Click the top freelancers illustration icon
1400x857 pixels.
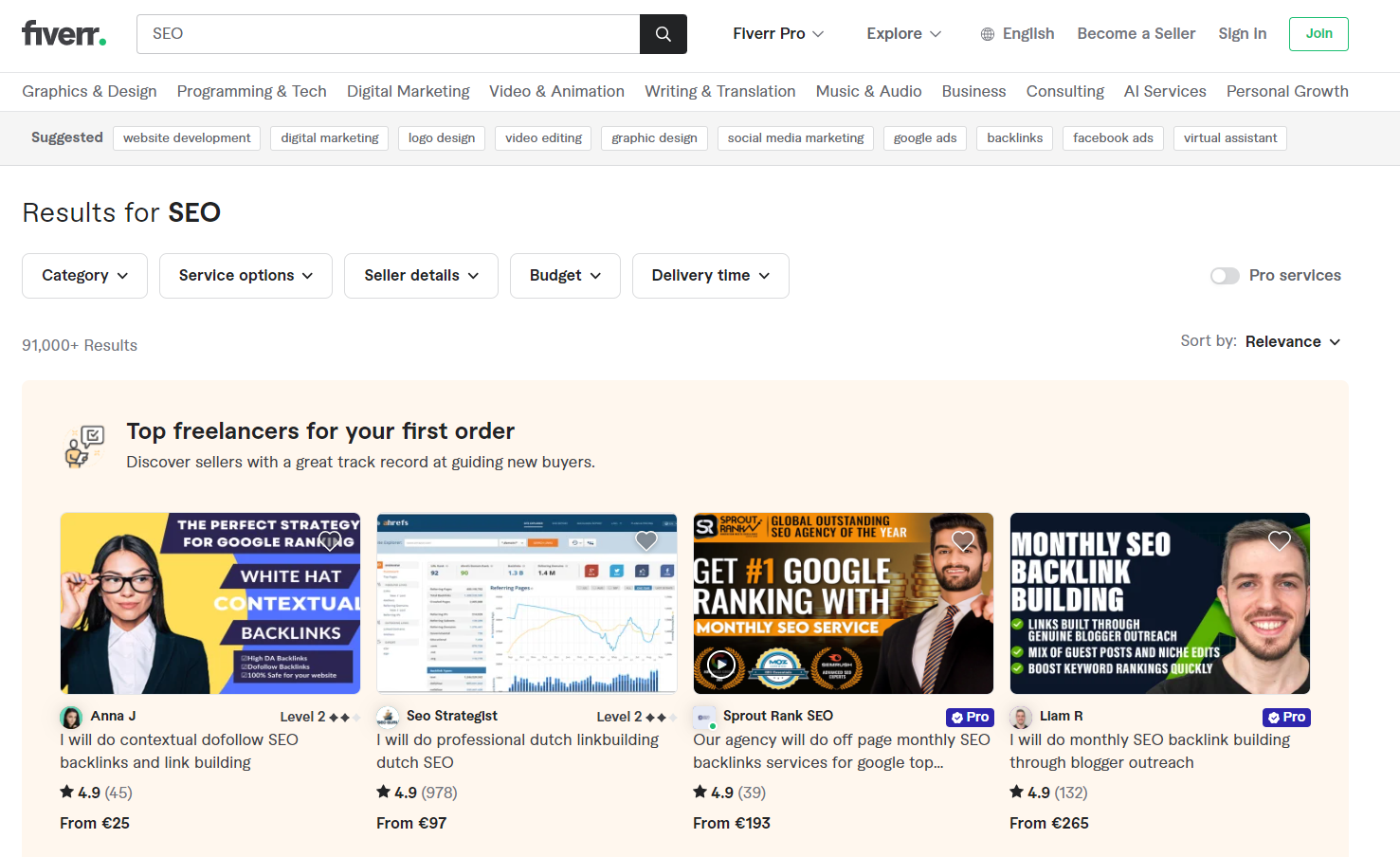(84, 447)
